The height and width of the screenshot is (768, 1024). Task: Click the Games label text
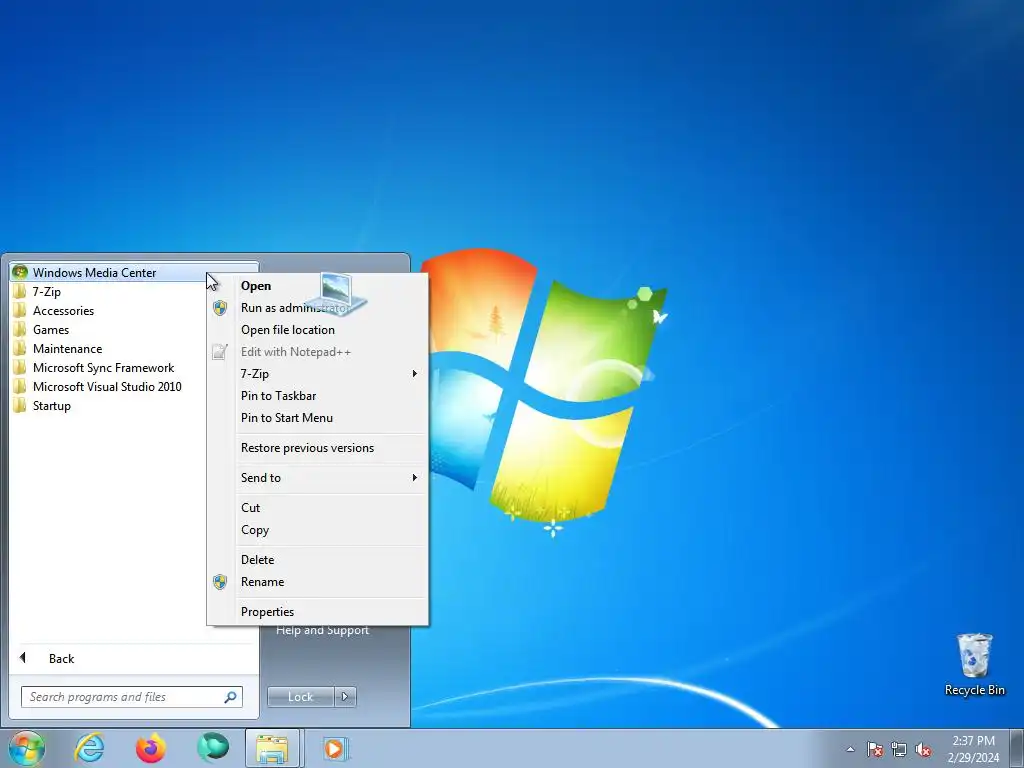tap(51, 330)
